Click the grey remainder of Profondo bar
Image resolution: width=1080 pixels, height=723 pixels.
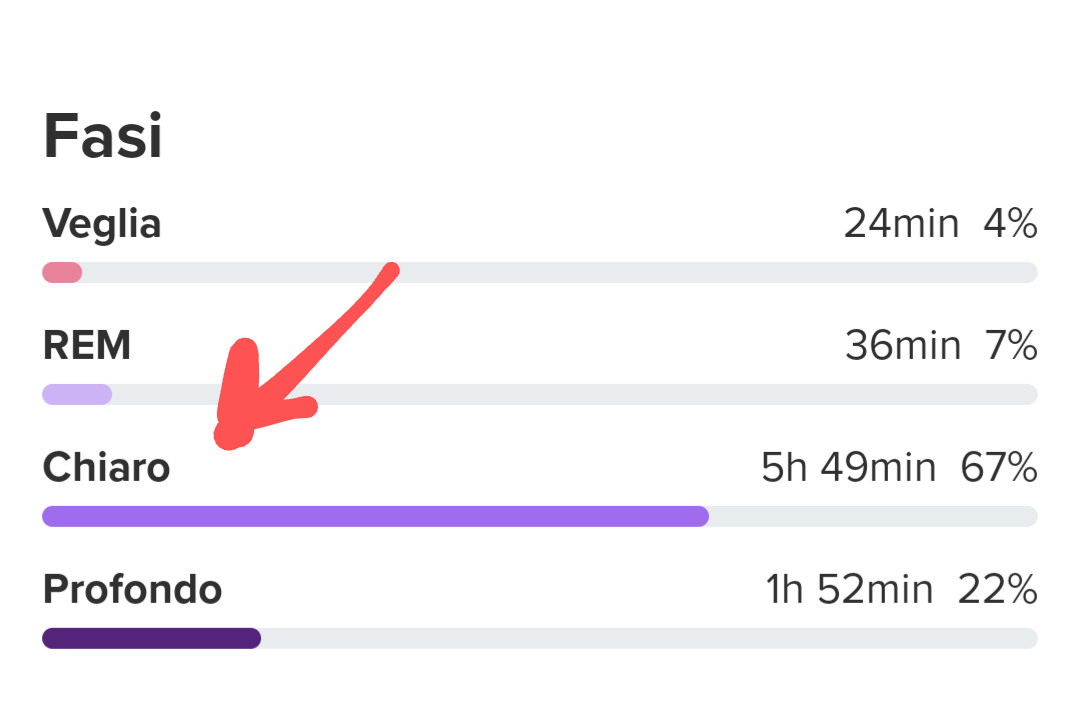[650, 638]
